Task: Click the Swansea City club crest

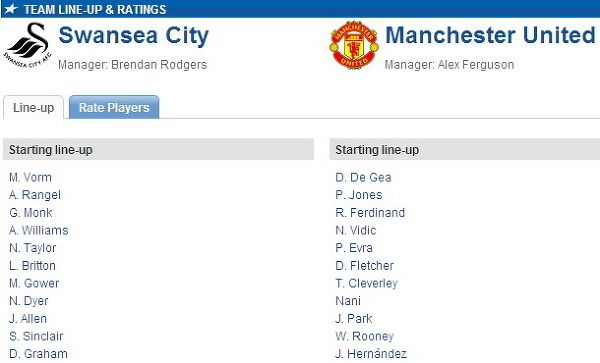Action: [28, 46]
